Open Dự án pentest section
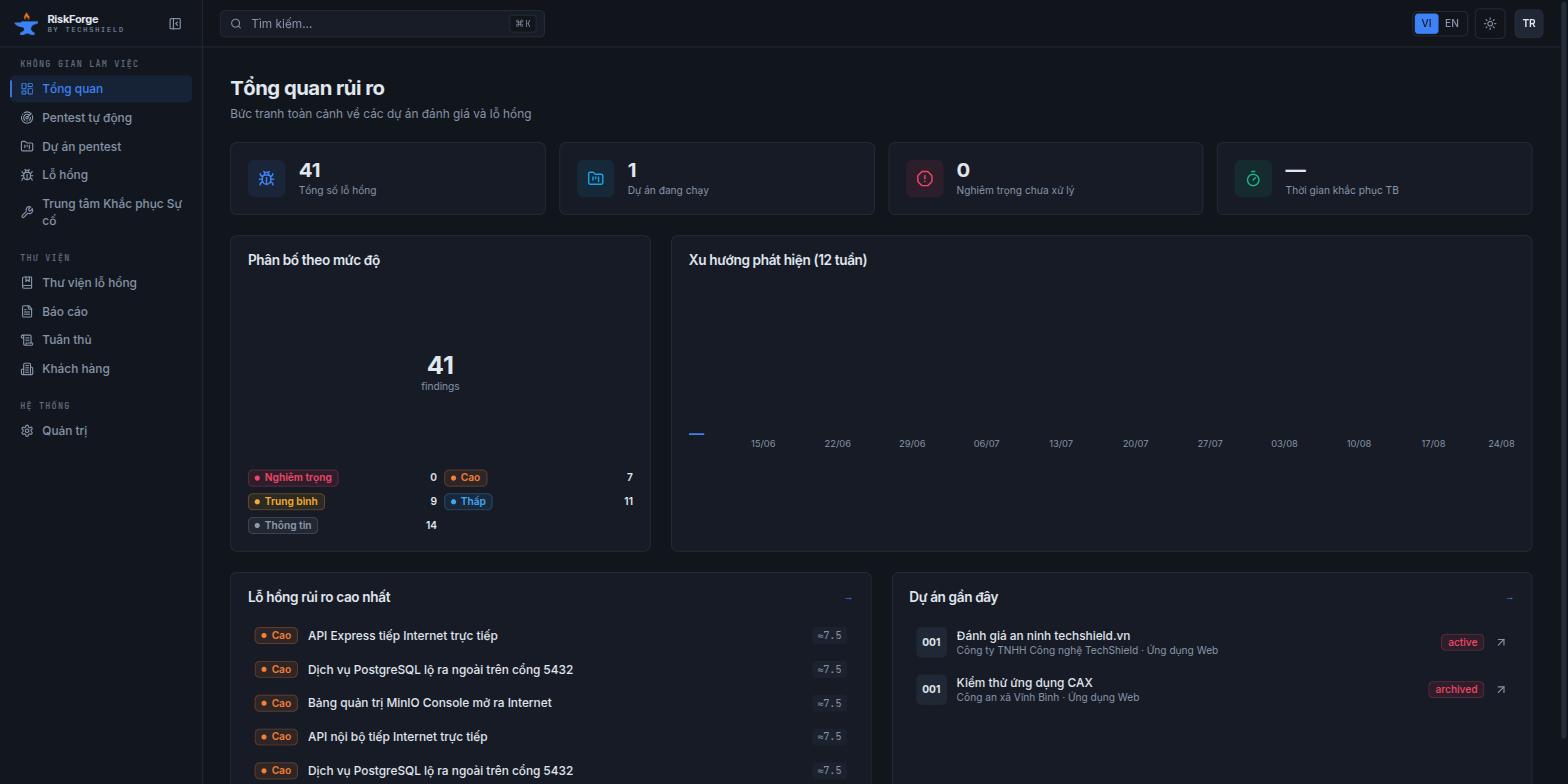 point(101,147)
